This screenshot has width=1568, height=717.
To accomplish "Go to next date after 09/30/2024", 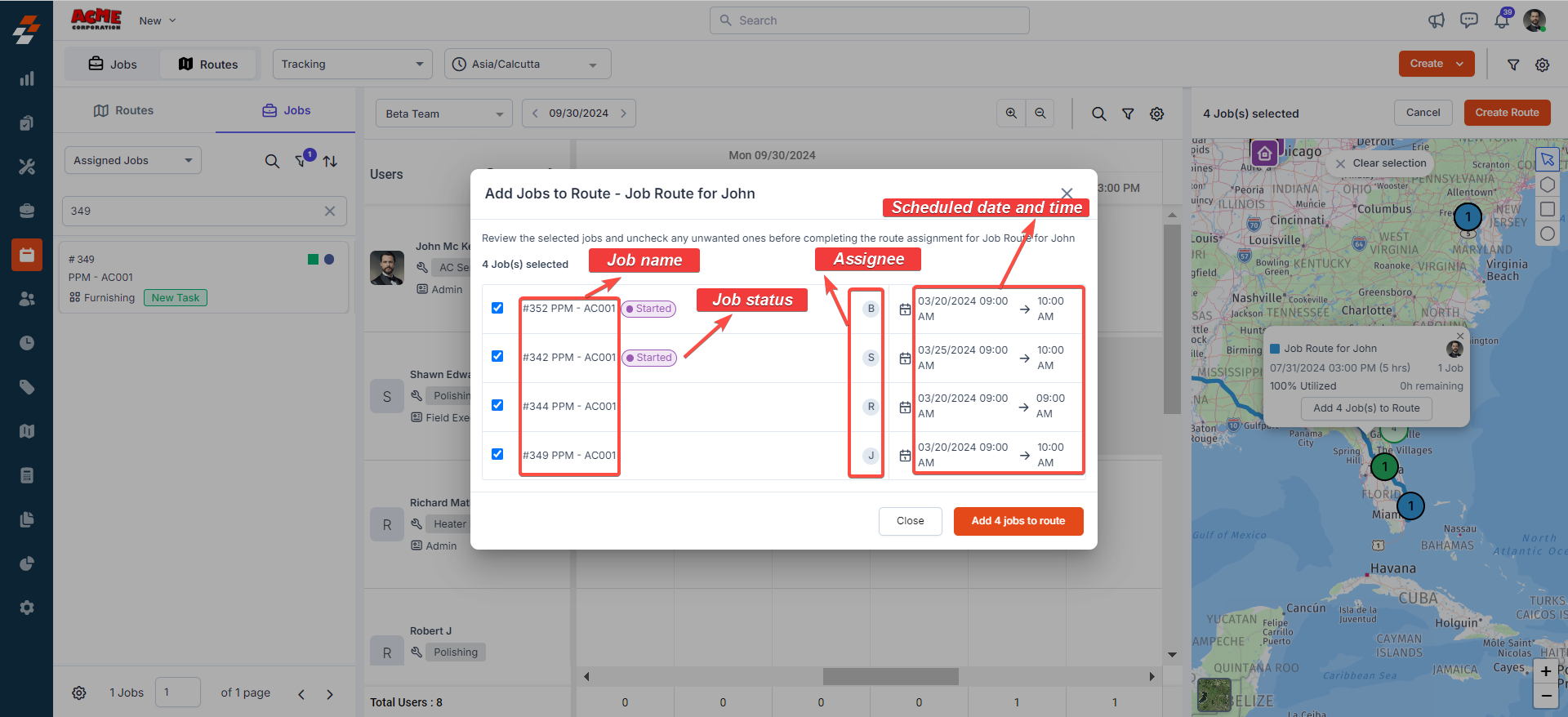I will click(x=623, y=114).
